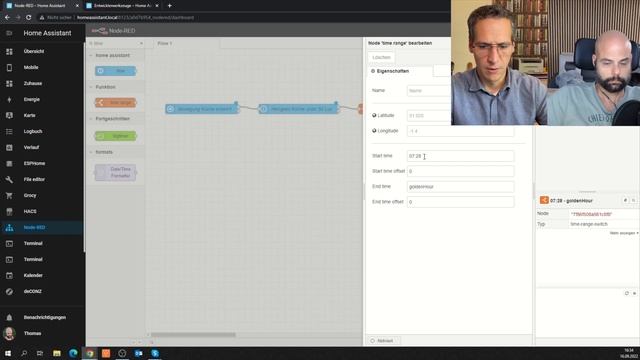Expand Mehr anzeigen in the info panel
Screen dimensions: 640x360
624,233
